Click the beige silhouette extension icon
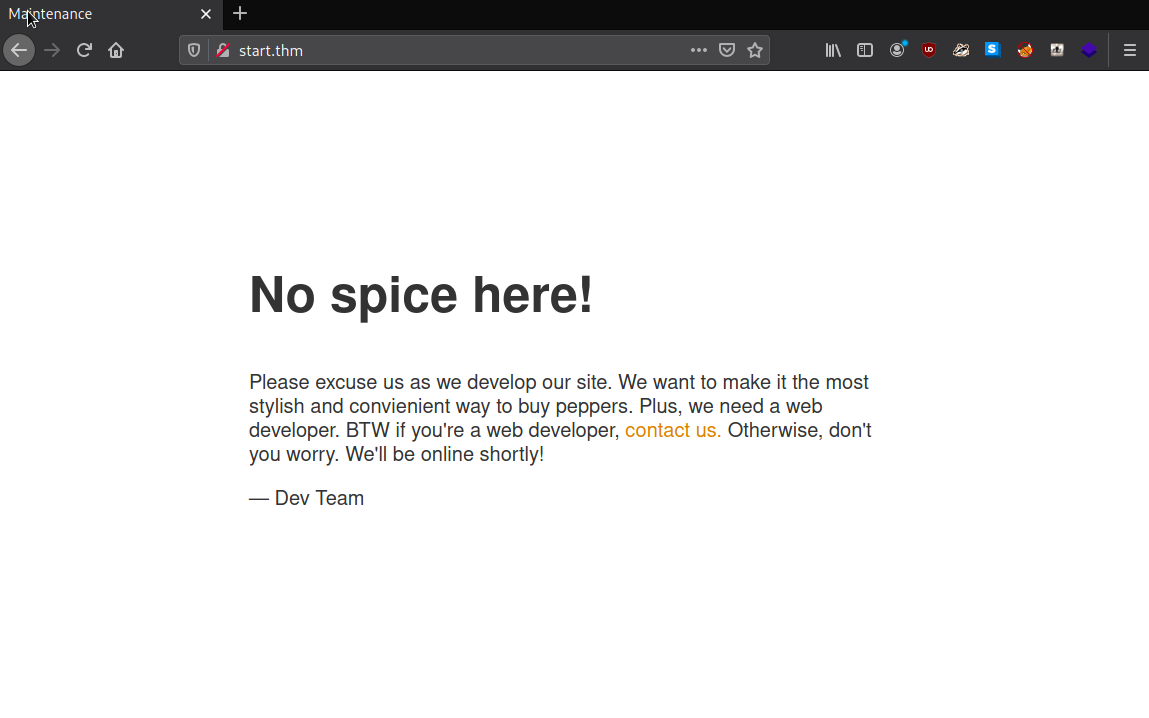Screen dimensions: 1149x718 [1057, 50]
